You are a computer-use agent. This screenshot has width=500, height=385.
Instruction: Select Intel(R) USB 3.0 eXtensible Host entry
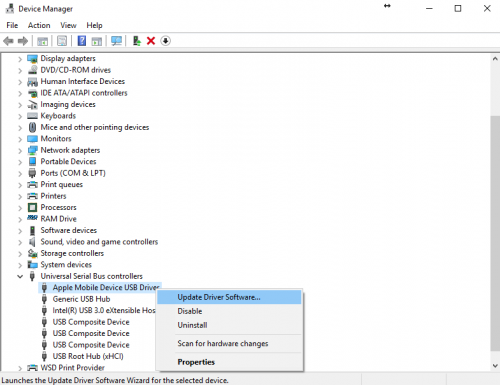click(x=104, y=310)
